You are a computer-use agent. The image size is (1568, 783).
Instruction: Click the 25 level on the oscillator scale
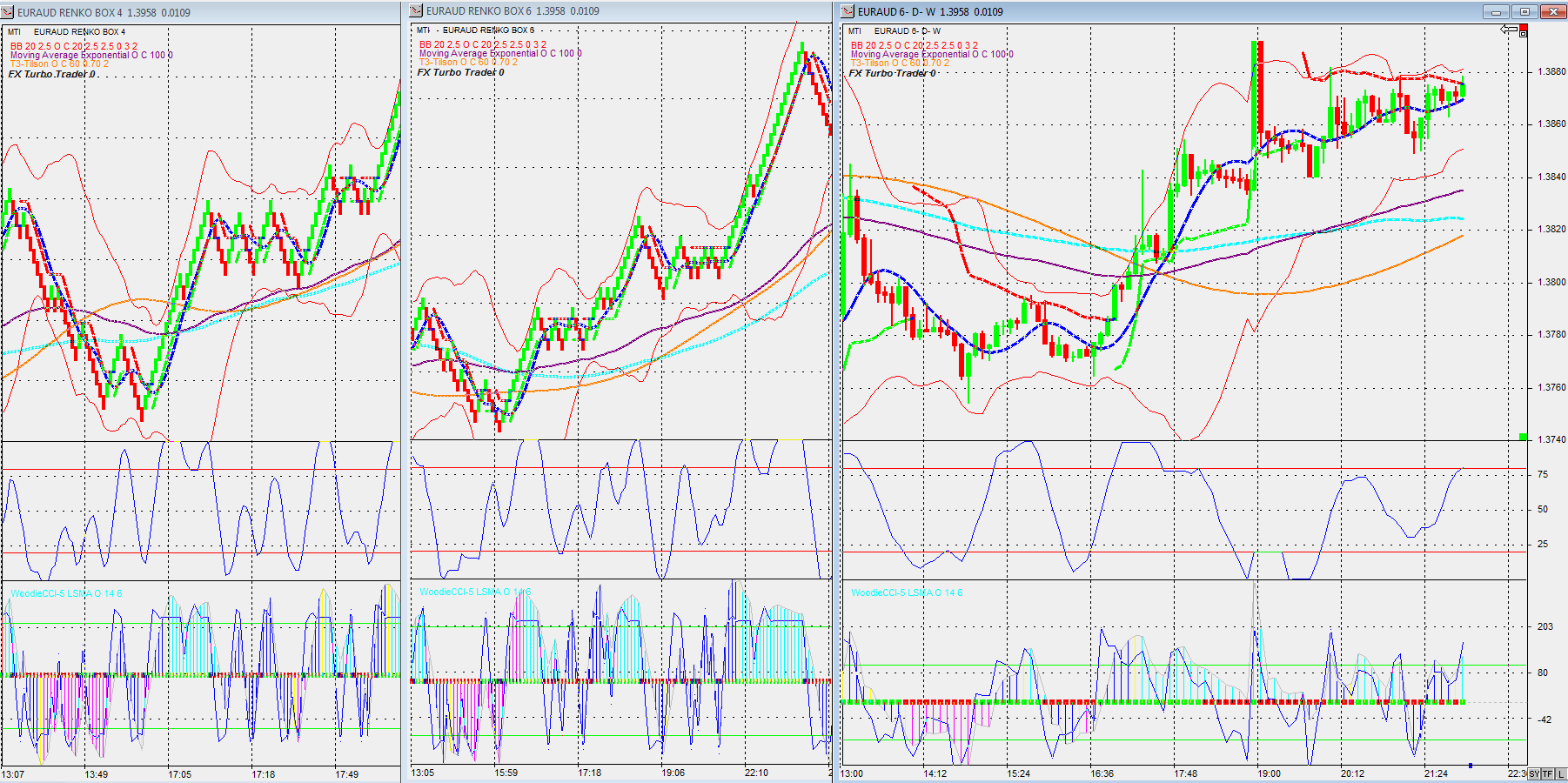click(1543, 544)
